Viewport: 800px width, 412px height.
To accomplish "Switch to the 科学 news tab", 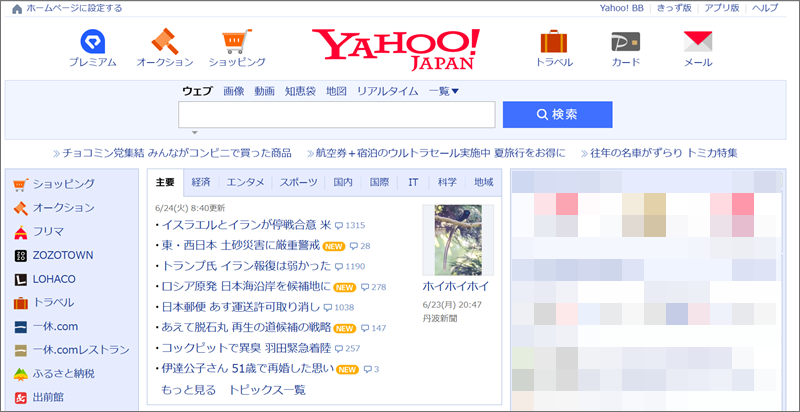I will pos(447,182).
